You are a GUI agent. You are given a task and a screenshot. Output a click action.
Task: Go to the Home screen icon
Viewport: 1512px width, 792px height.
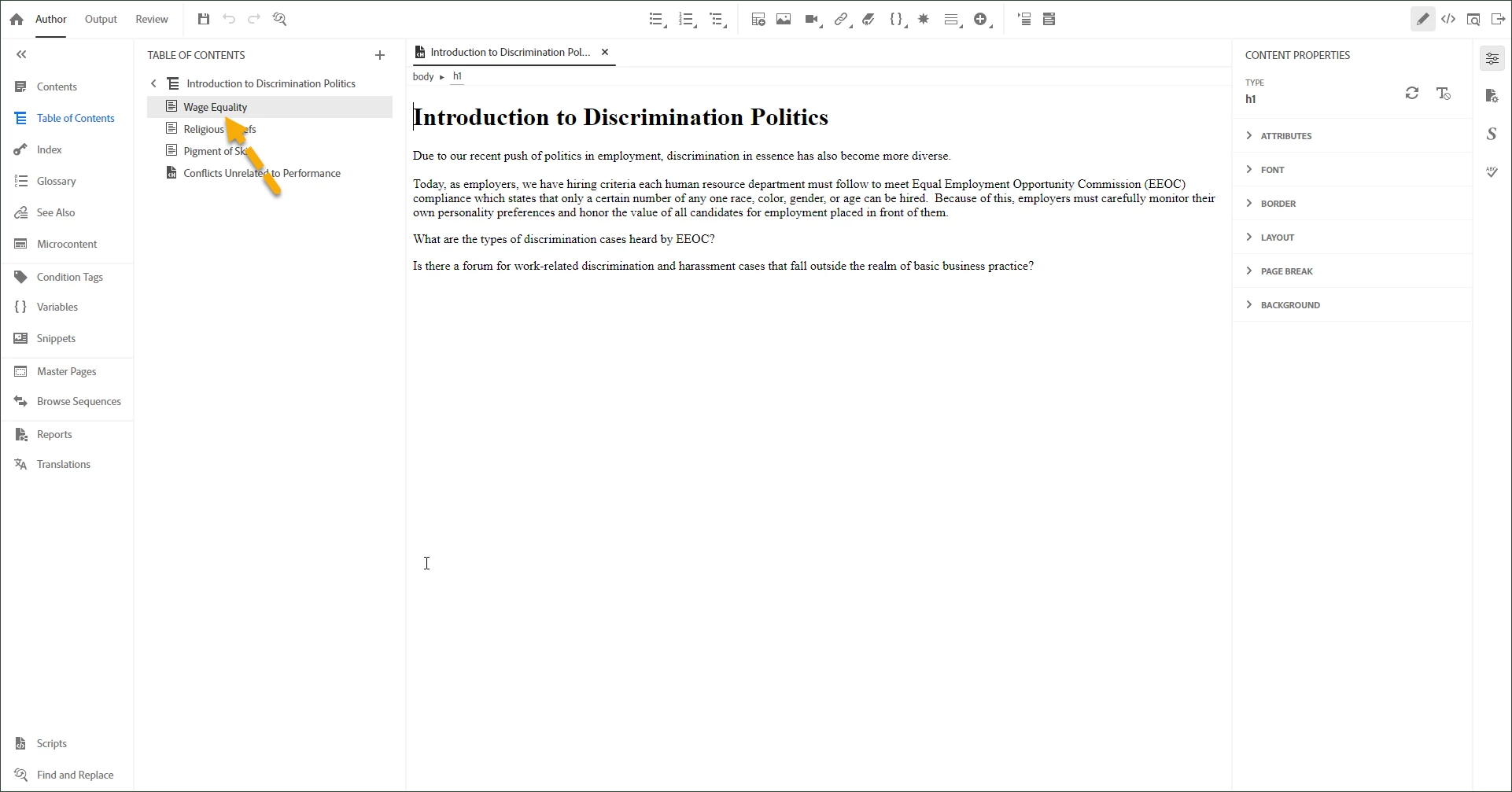click(17, 20)
